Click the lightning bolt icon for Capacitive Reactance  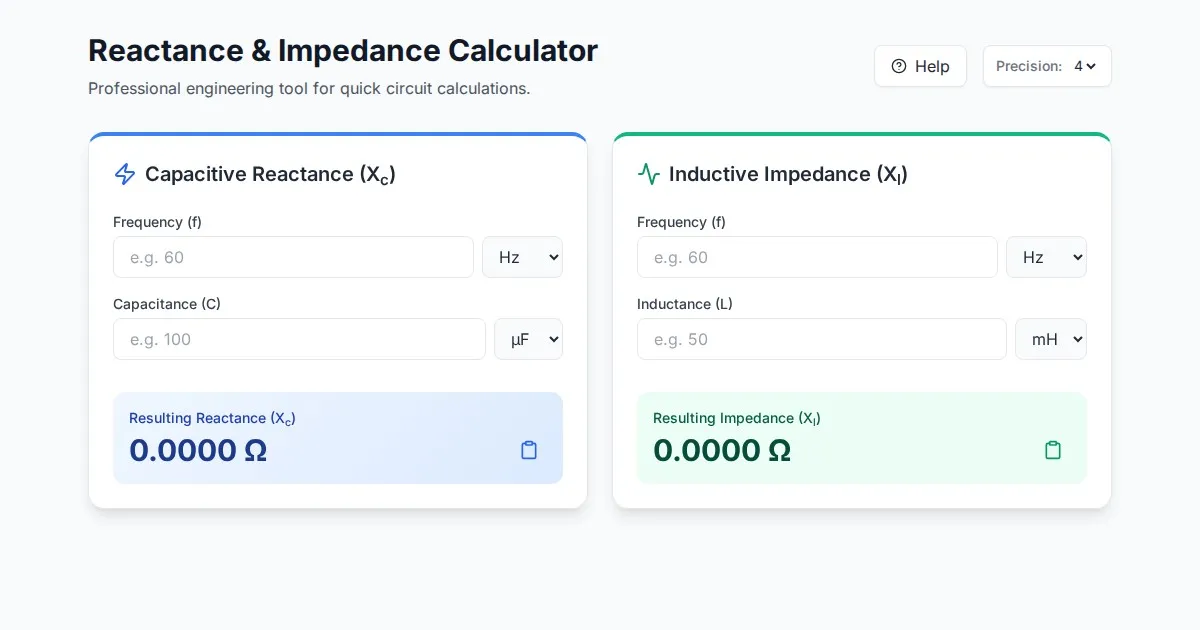pyautogui.click(x=125, y=174)
